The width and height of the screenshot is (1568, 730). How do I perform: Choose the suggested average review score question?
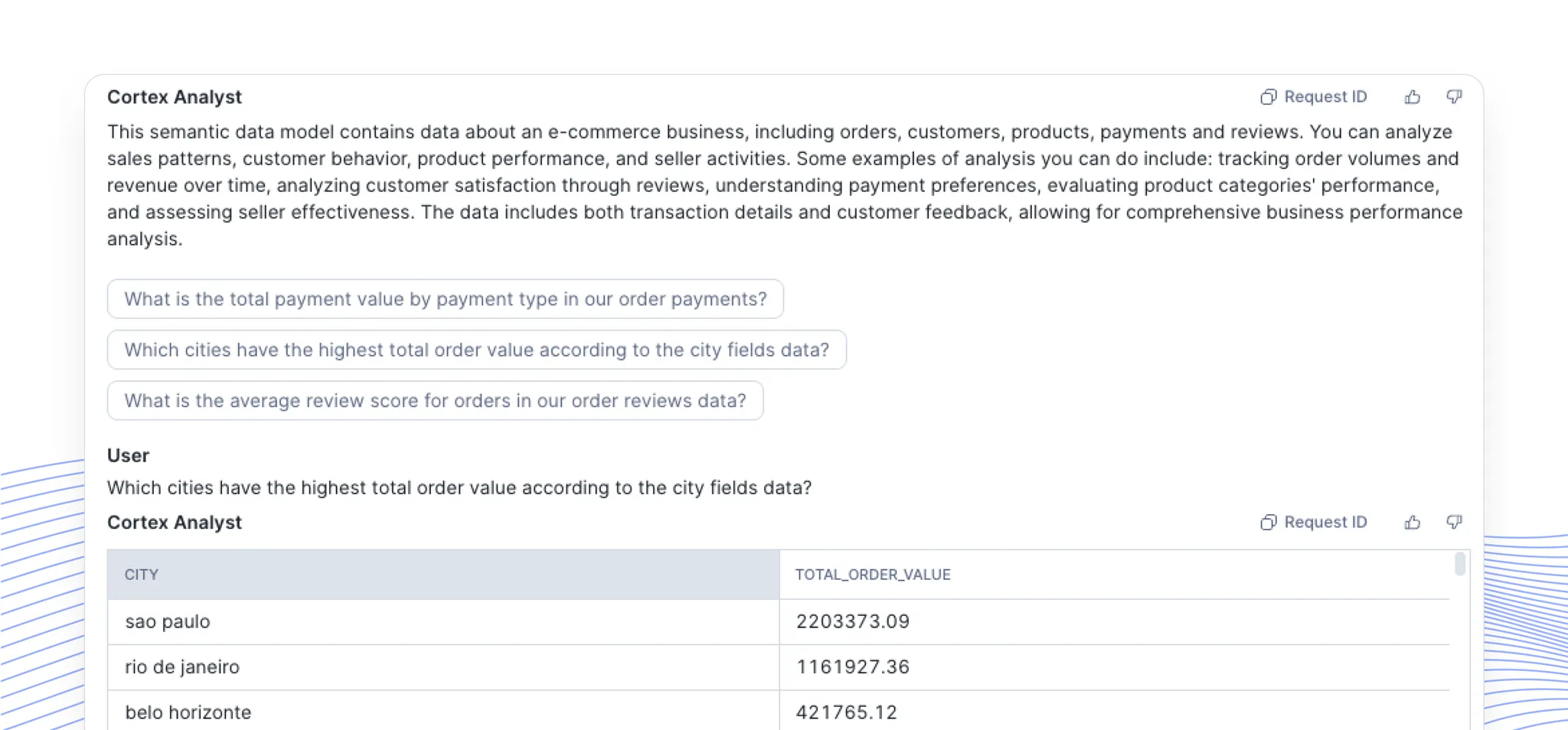coord(435,401)
